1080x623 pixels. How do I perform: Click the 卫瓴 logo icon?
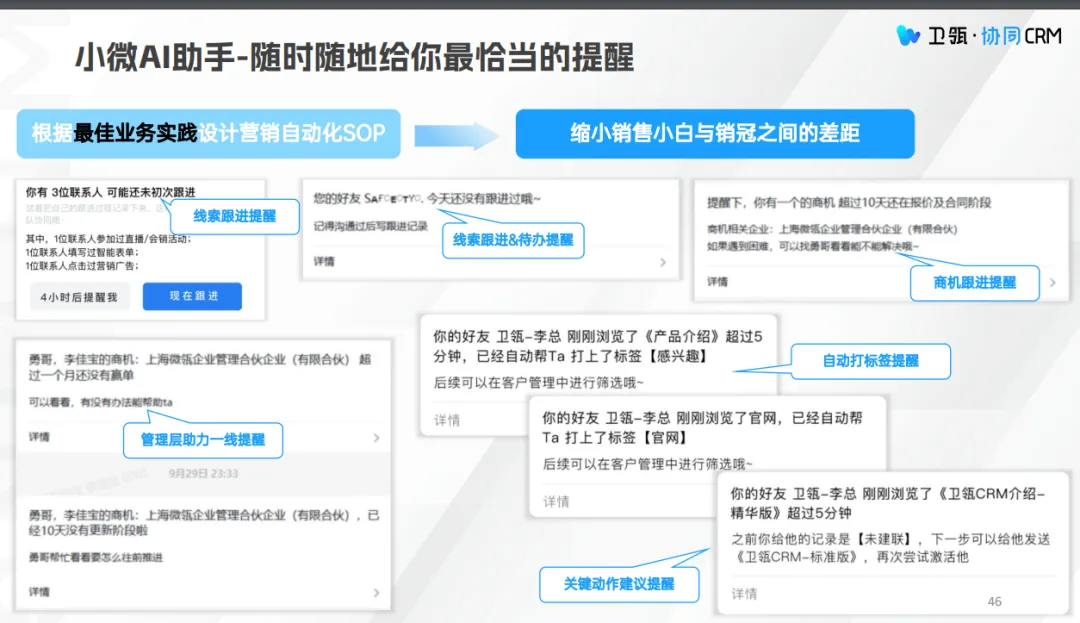click(x=908, y=35)
